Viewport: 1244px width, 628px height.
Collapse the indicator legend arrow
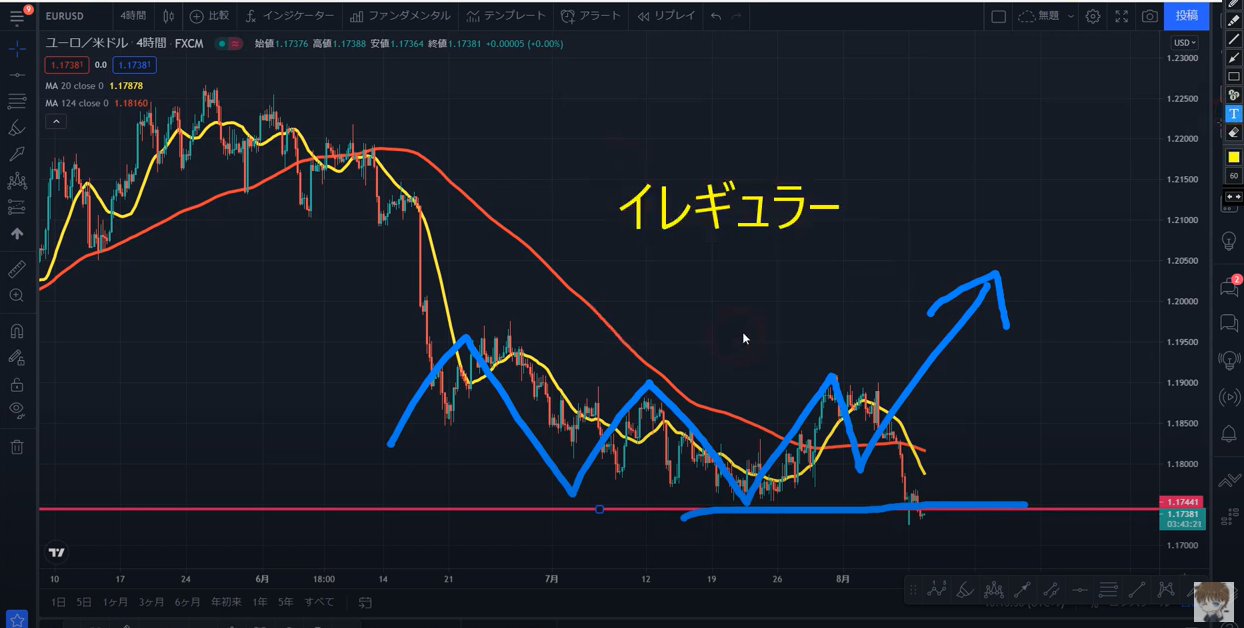tap(56, 122)
